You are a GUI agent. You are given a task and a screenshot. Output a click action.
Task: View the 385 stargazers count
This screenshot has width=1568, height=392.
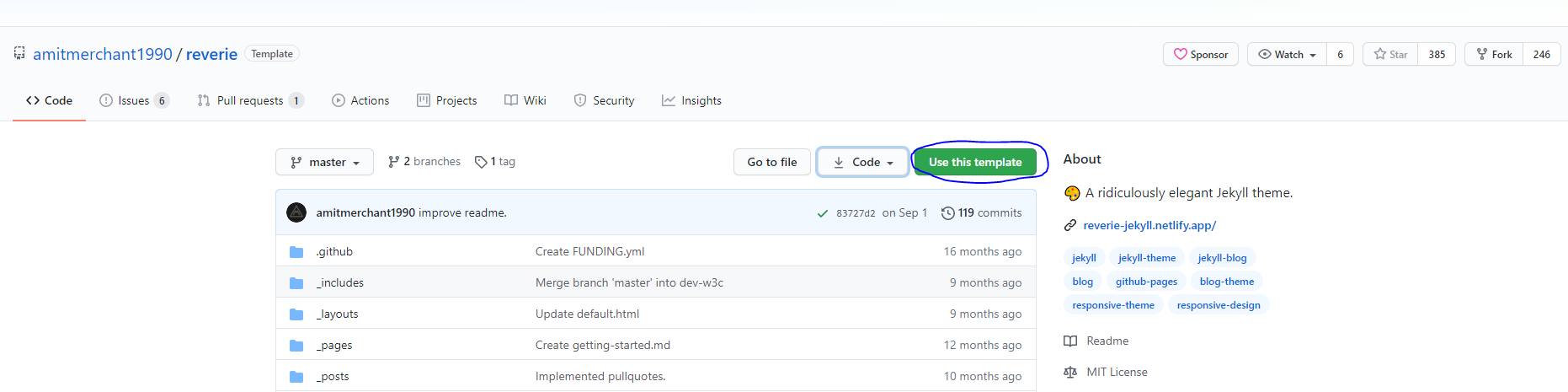click(1437, 54)
